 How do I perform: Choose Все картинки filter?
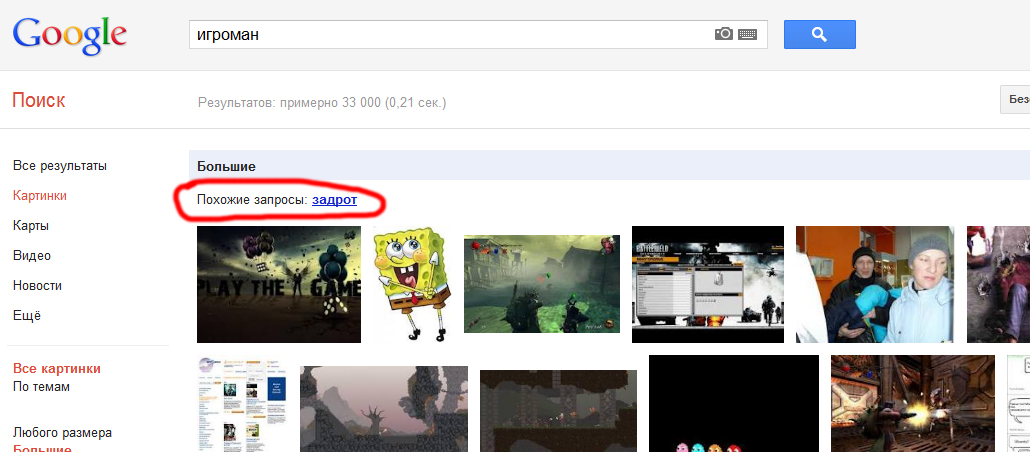pos(57,368)
